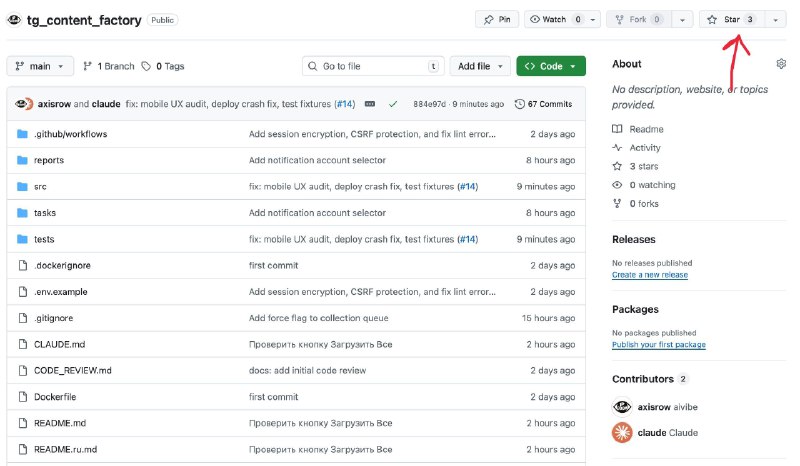Click the claude contributor avatar in Contributors
This screenshot has width=800, height=466.
click(x=622, y=432)
